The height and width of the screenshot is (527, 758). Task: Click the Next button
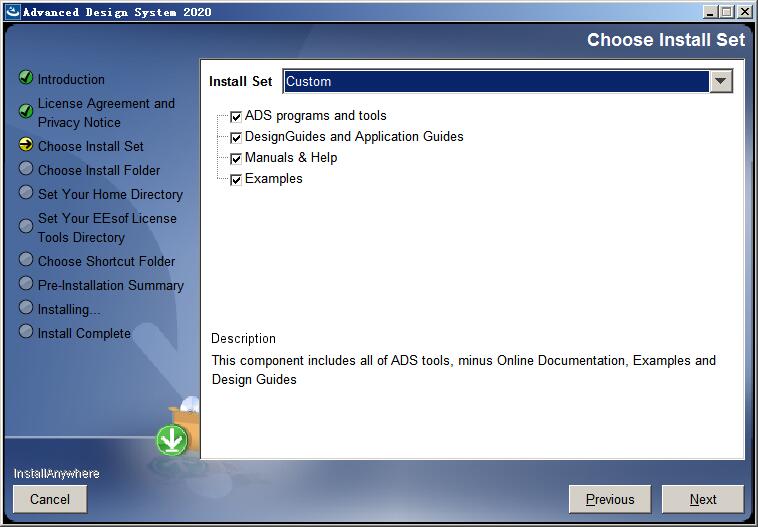point(702,499)
